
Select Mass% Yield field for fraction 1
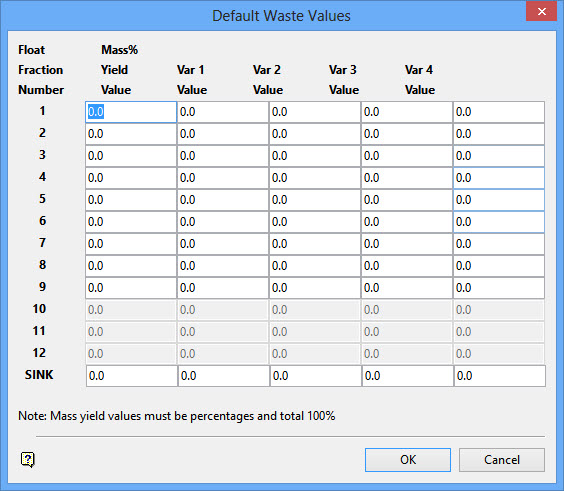[x=131, y=112]
